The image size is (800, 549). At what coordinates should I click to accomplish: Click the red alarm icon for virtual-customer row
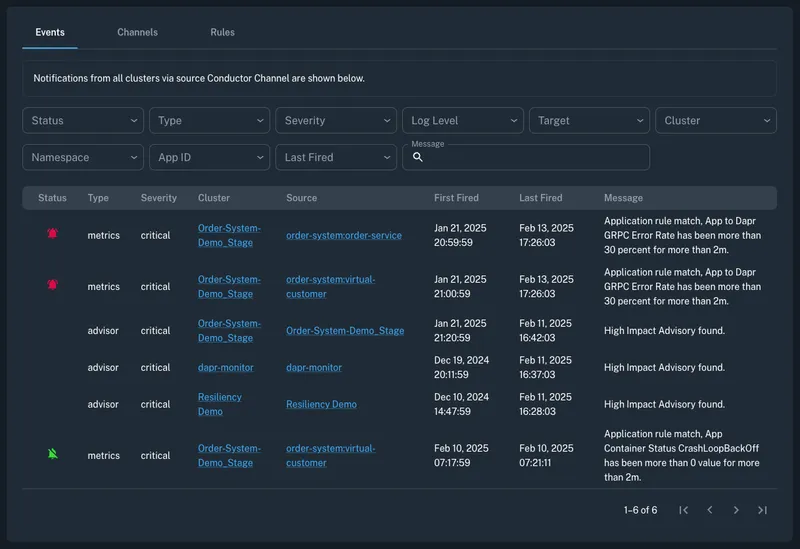[x=52, y=285]
